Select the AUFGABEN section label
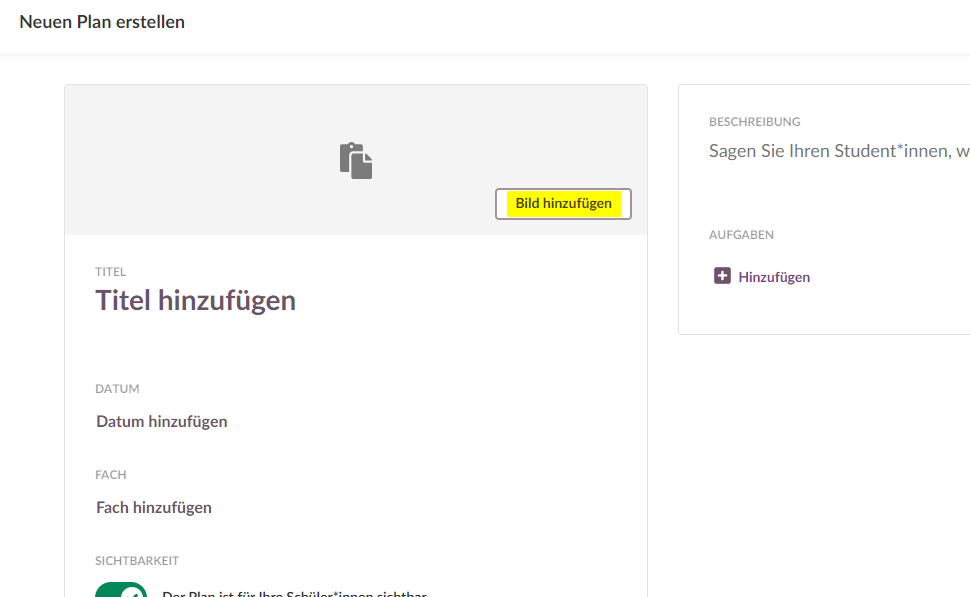The height and width of the screenshot is (597, 970). pos(742,235)
